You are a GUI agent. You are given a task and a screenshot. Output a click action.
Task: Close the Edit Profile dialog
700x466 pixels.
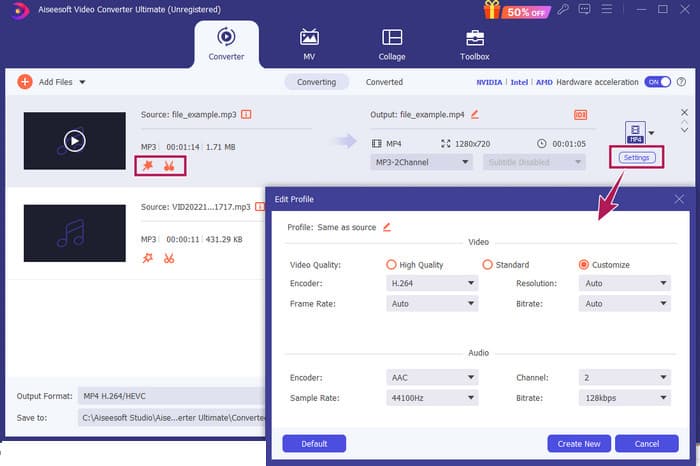coord(679,199)
